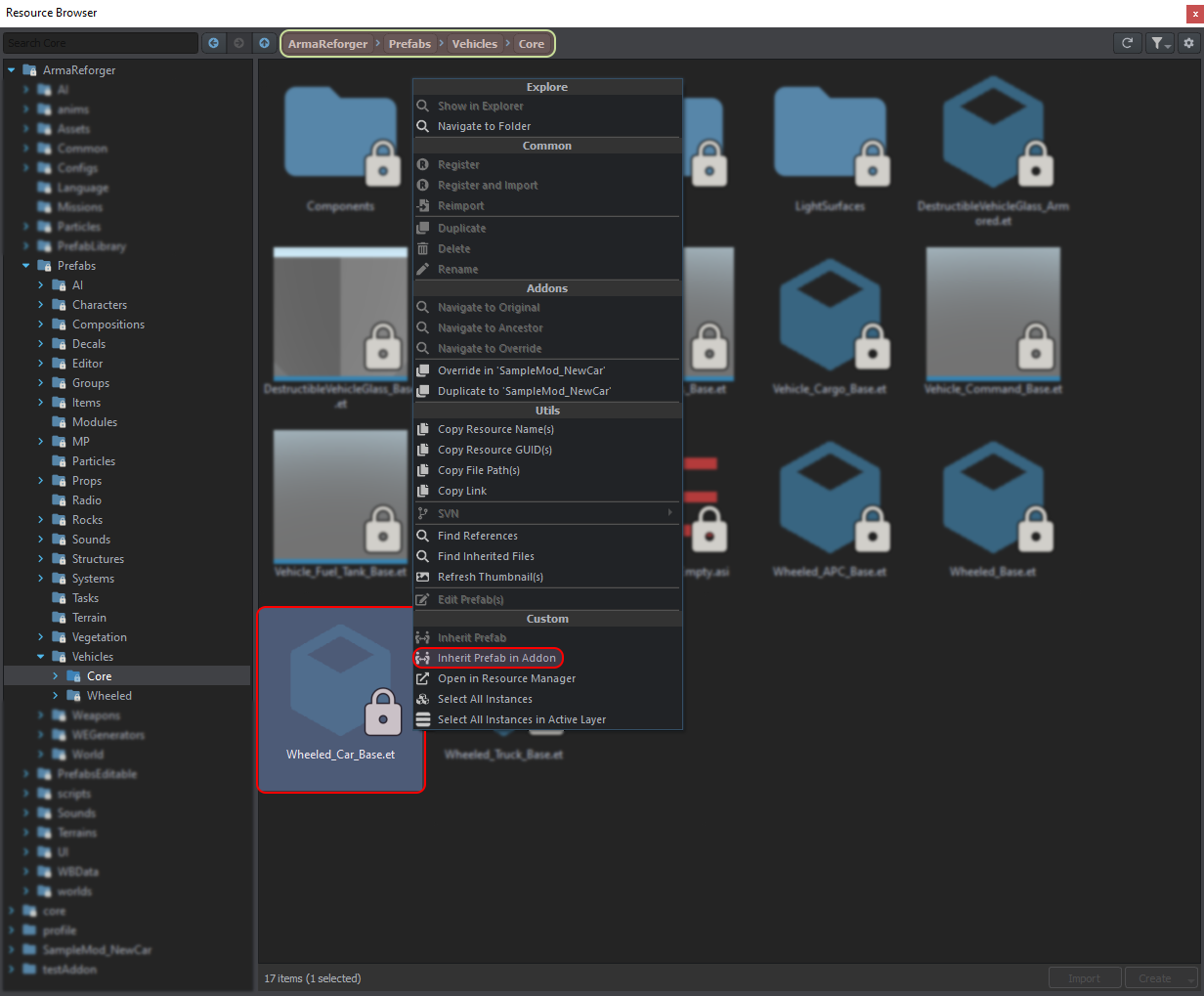Expand the Core folder arrow
1204x996 pixels.
(56, 676)
